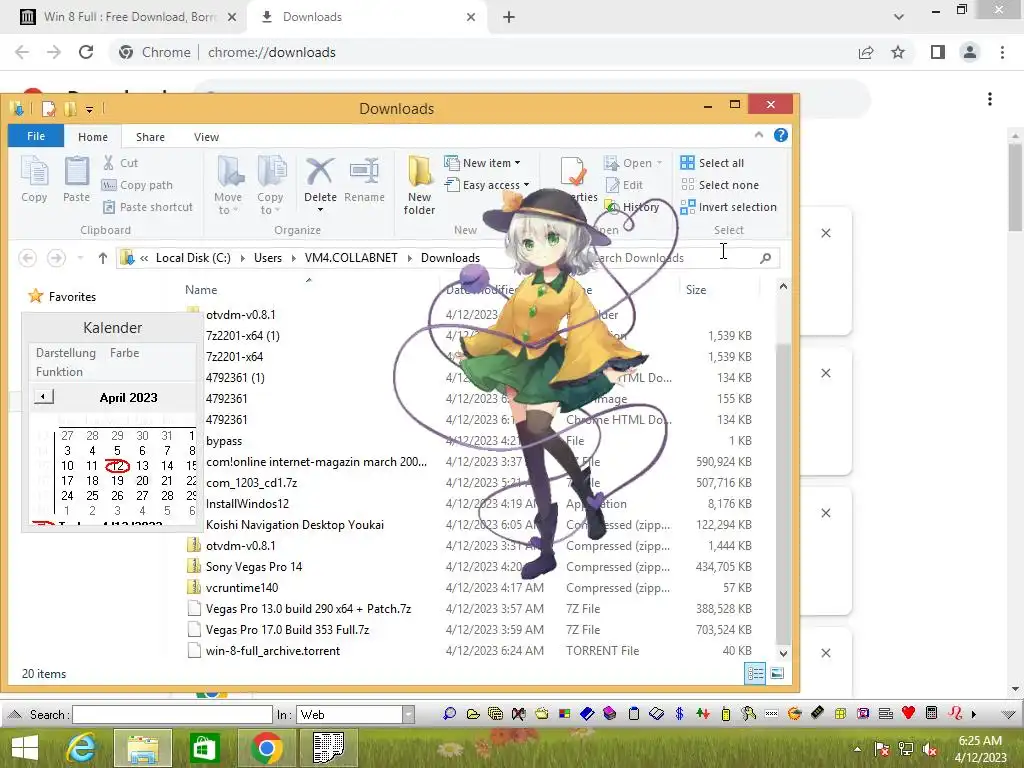Click the calculator icon in search toolbar

point(932,713)
